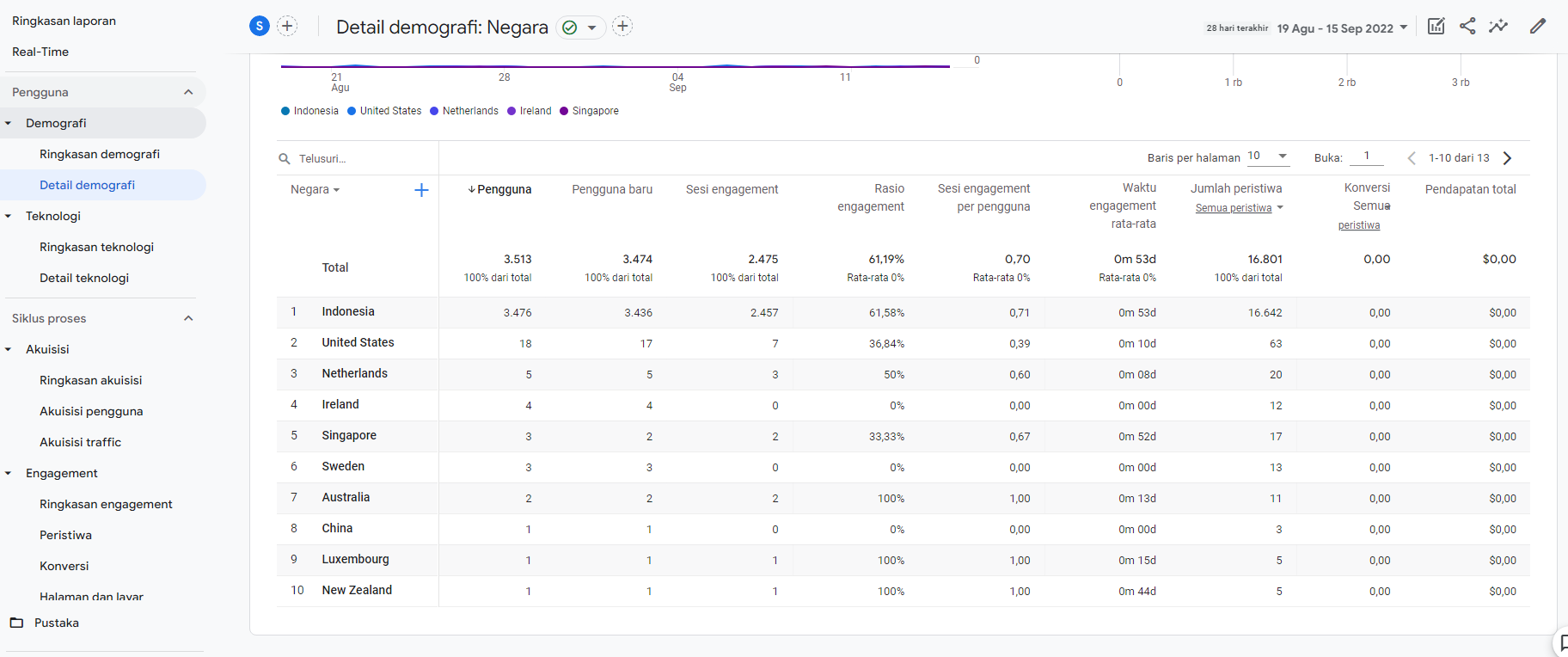Click Pengguna baru column header
The image size is (1568, 657).
pyautogui.click(x=612, y=189)
